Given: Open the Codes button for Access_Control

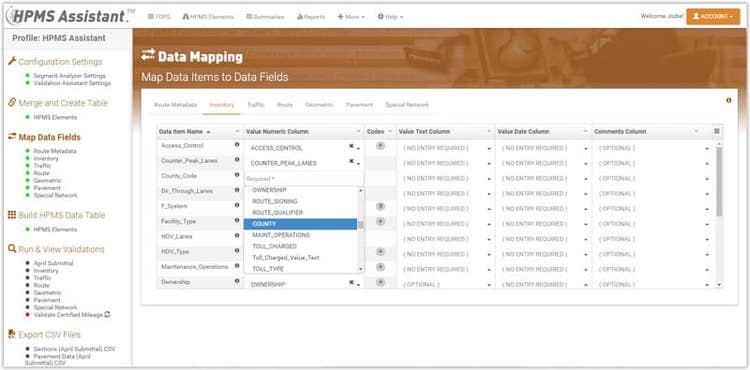Looking at the screenshot, I should [x=380, y=146].
